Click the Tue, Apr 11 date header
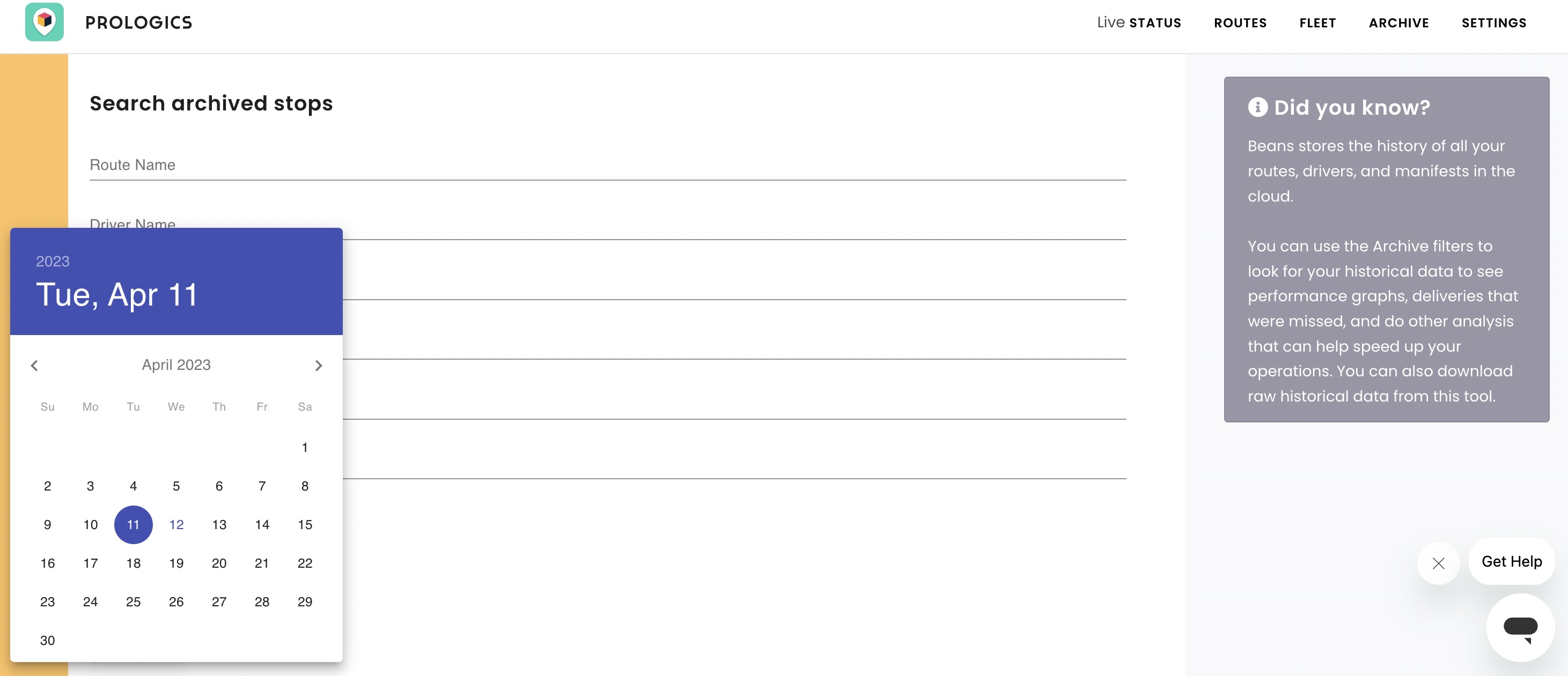 coord(117,295)
